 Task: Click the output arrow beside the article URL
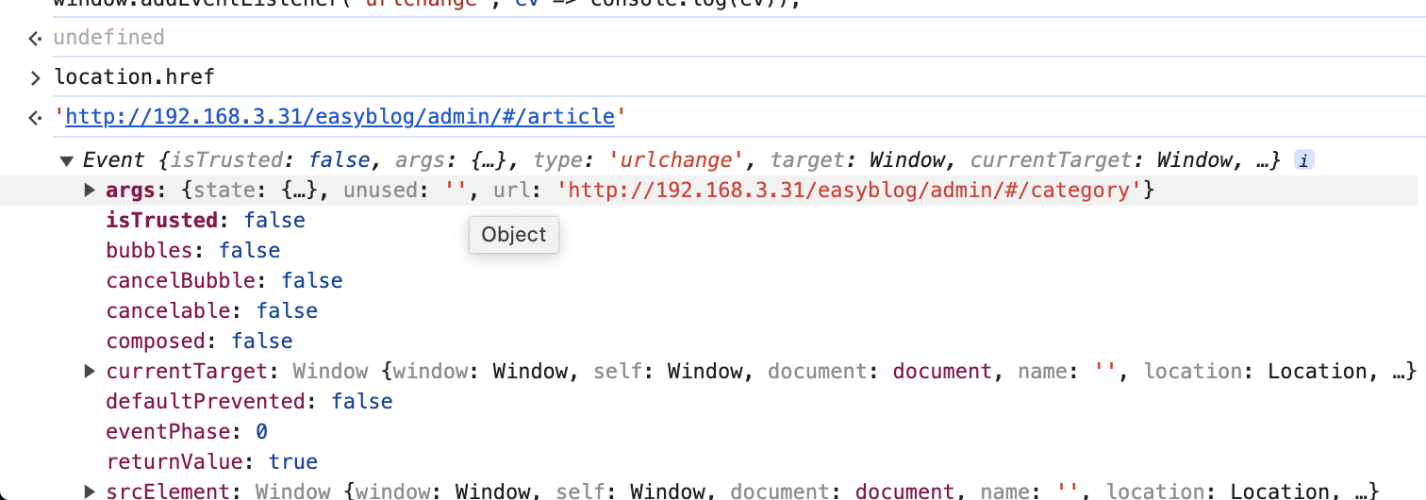click(35, 118)
